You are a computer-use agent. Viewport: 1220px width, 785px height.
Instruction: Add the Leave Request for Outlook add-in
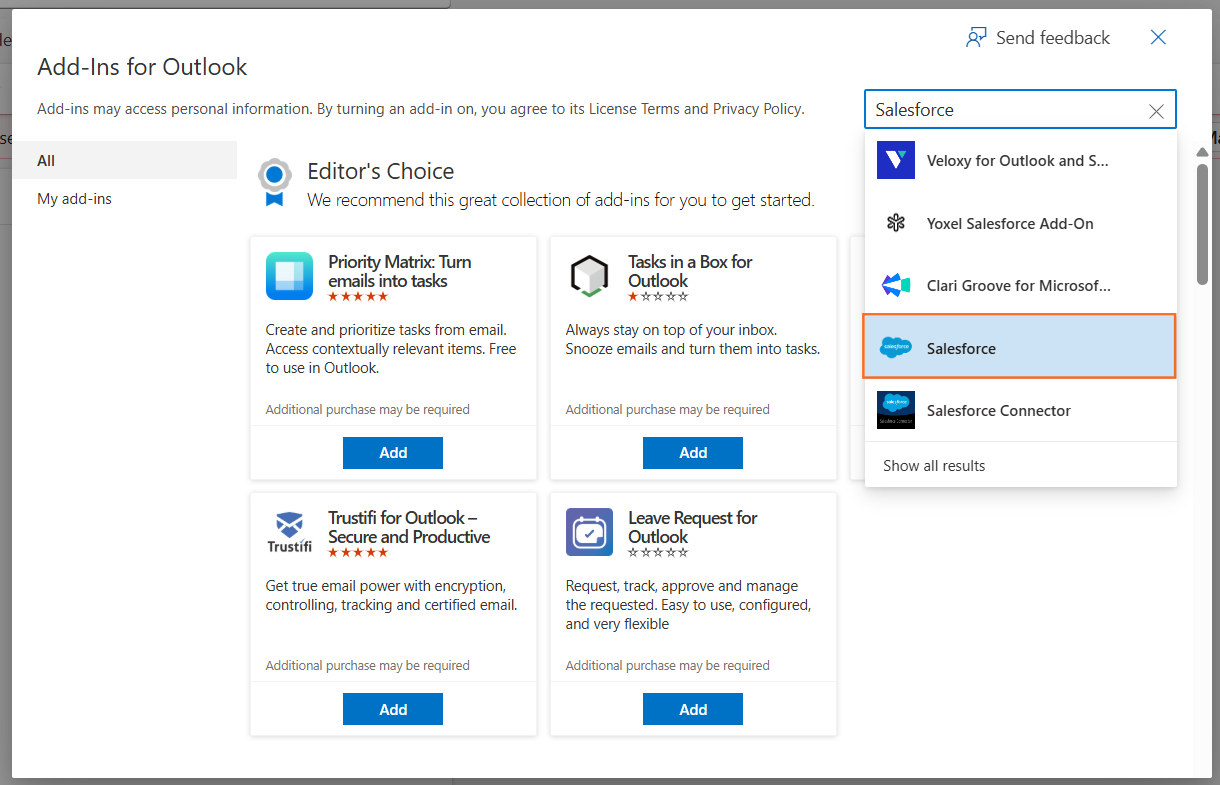click(x=693, y=709)
